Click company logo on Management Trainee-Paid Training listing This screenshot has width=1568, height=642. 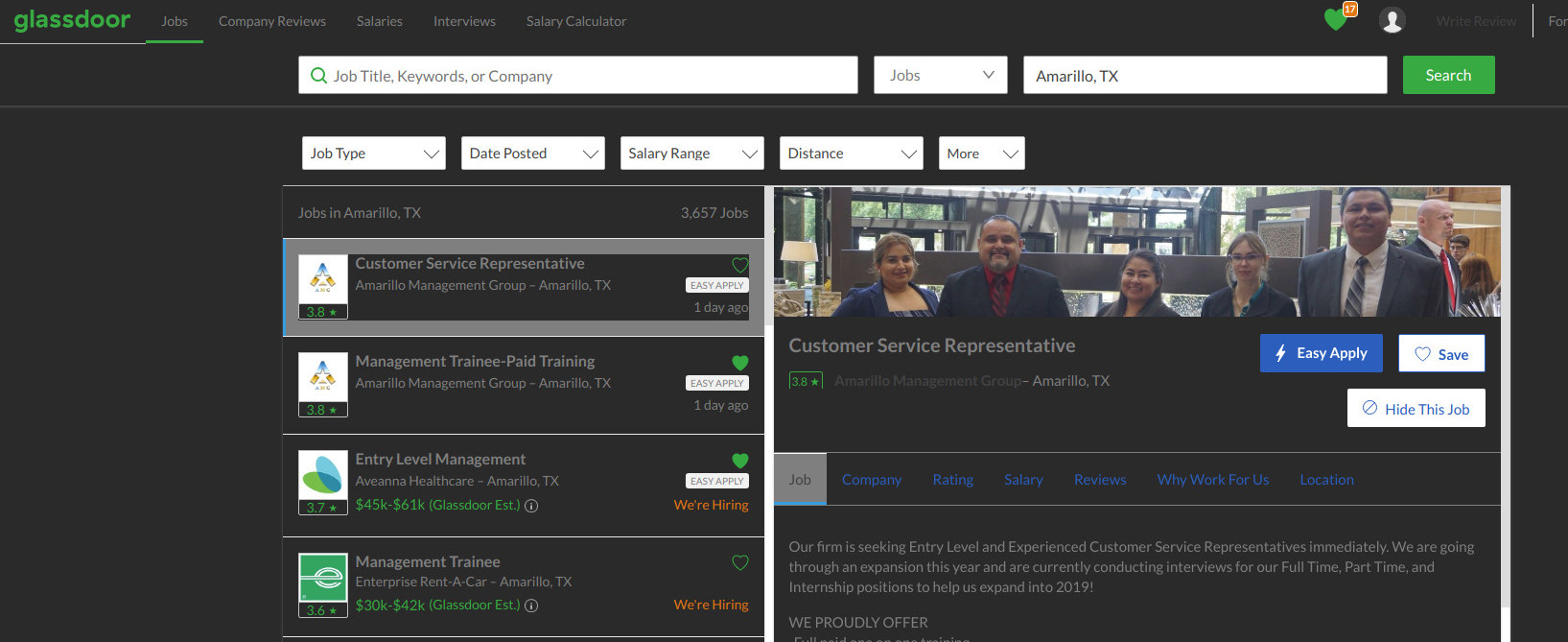[x=323, y=377]
